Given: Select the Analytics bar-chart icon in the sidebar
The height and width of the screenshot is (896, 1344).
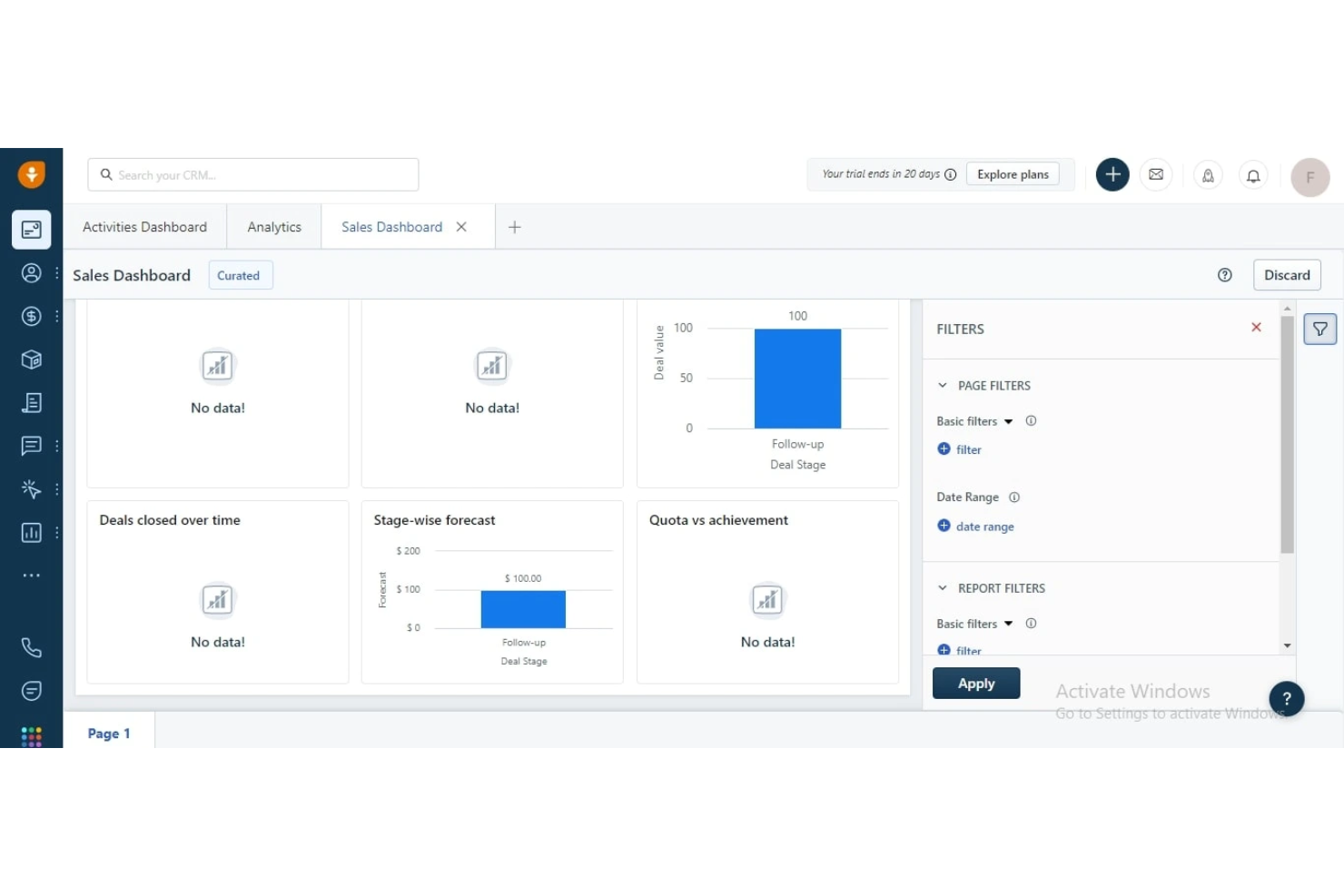Looking at the screenshot, I should (x=32, y=533).
